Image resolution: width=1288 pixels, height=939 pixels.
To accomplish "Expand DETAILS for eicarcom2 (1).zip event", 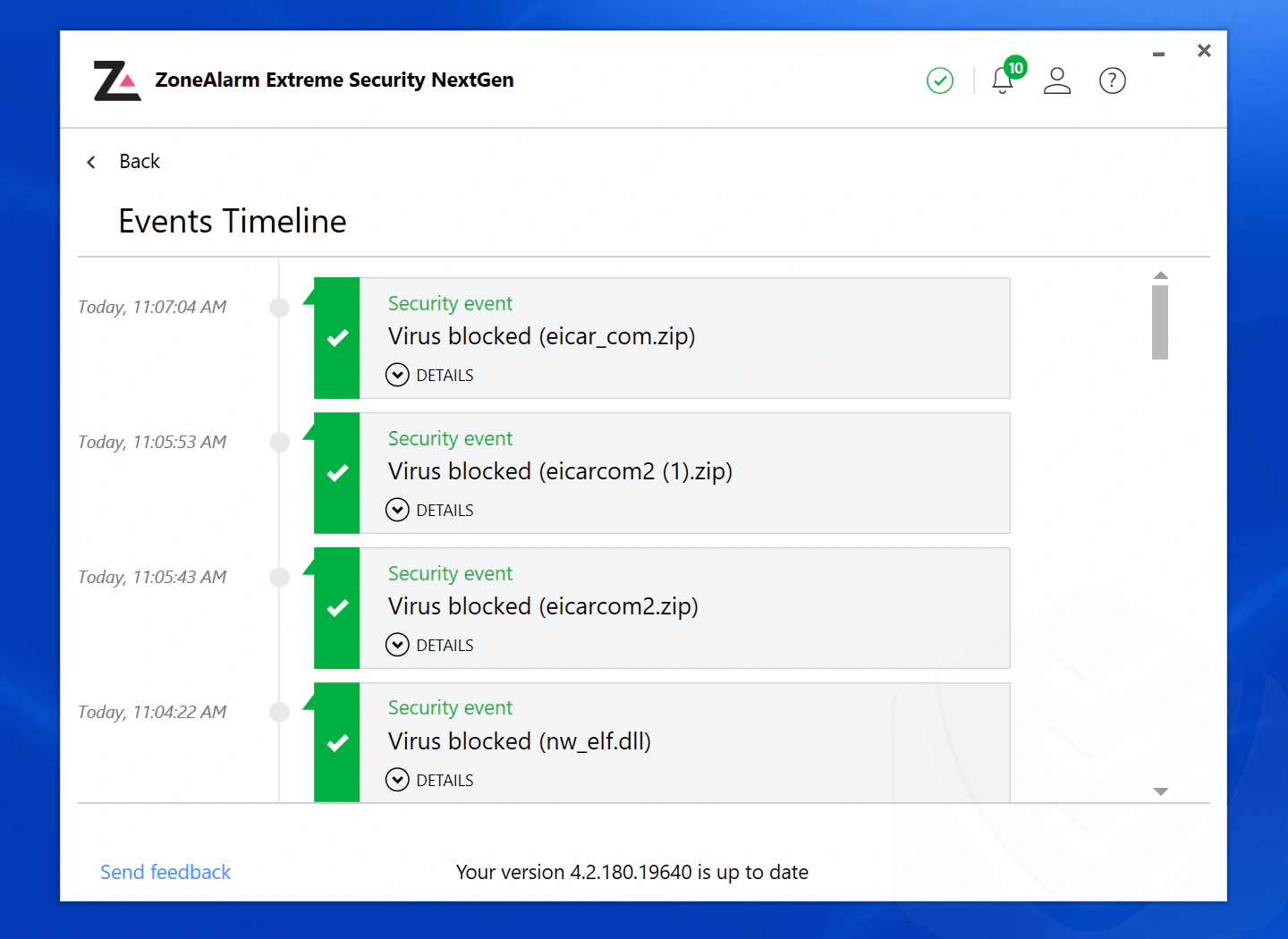I will [x=429, y=510].
